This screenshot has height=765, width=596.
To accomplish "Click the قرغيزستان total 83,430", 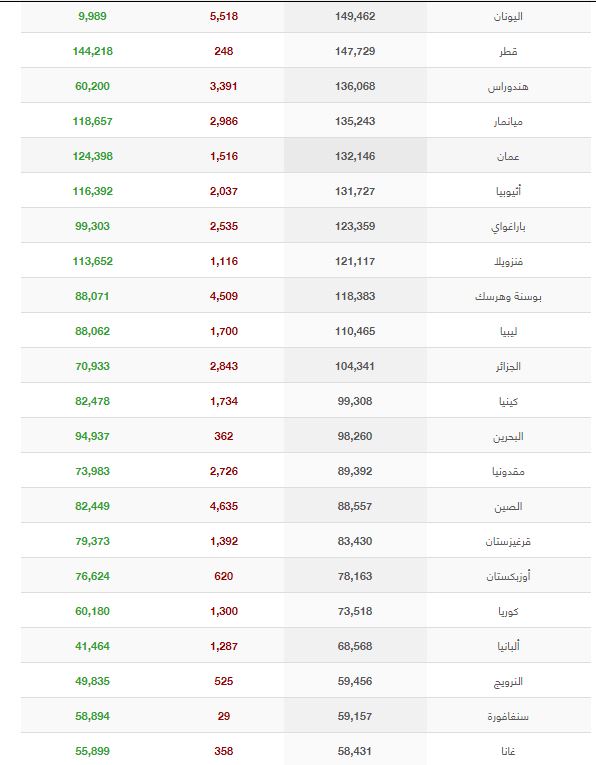I will [x=355, y=541].
